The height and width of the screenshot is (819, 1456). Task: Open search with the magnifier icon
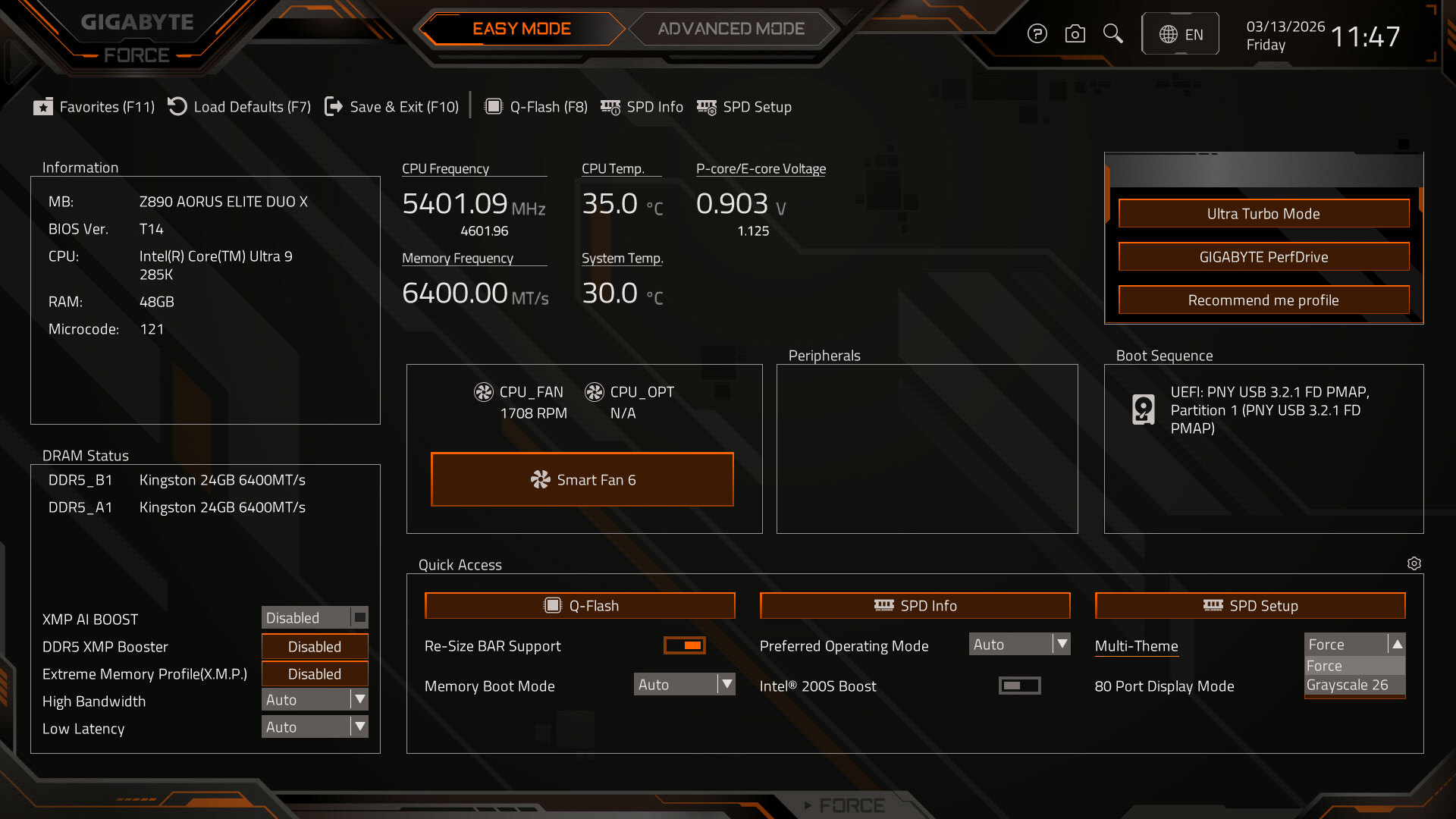coord(1112,33)
